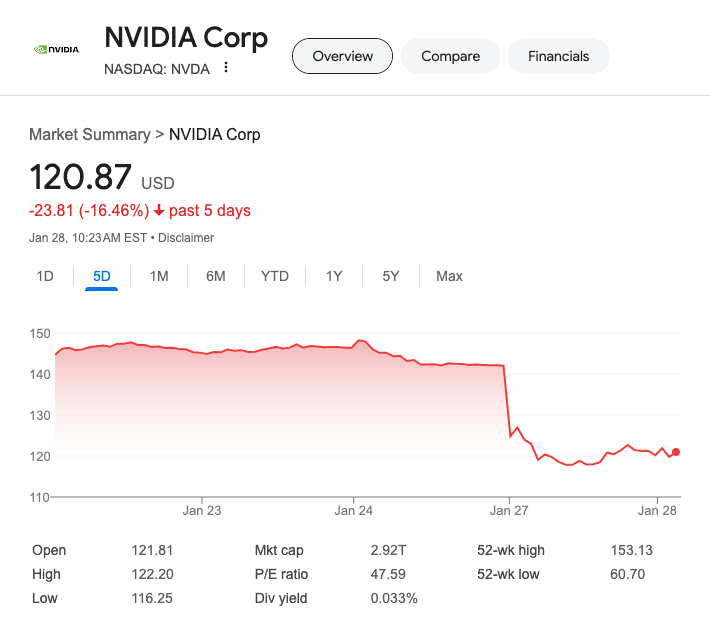Switch chart to 6M range
Viewport: 710px width, 619px height.
216,276
